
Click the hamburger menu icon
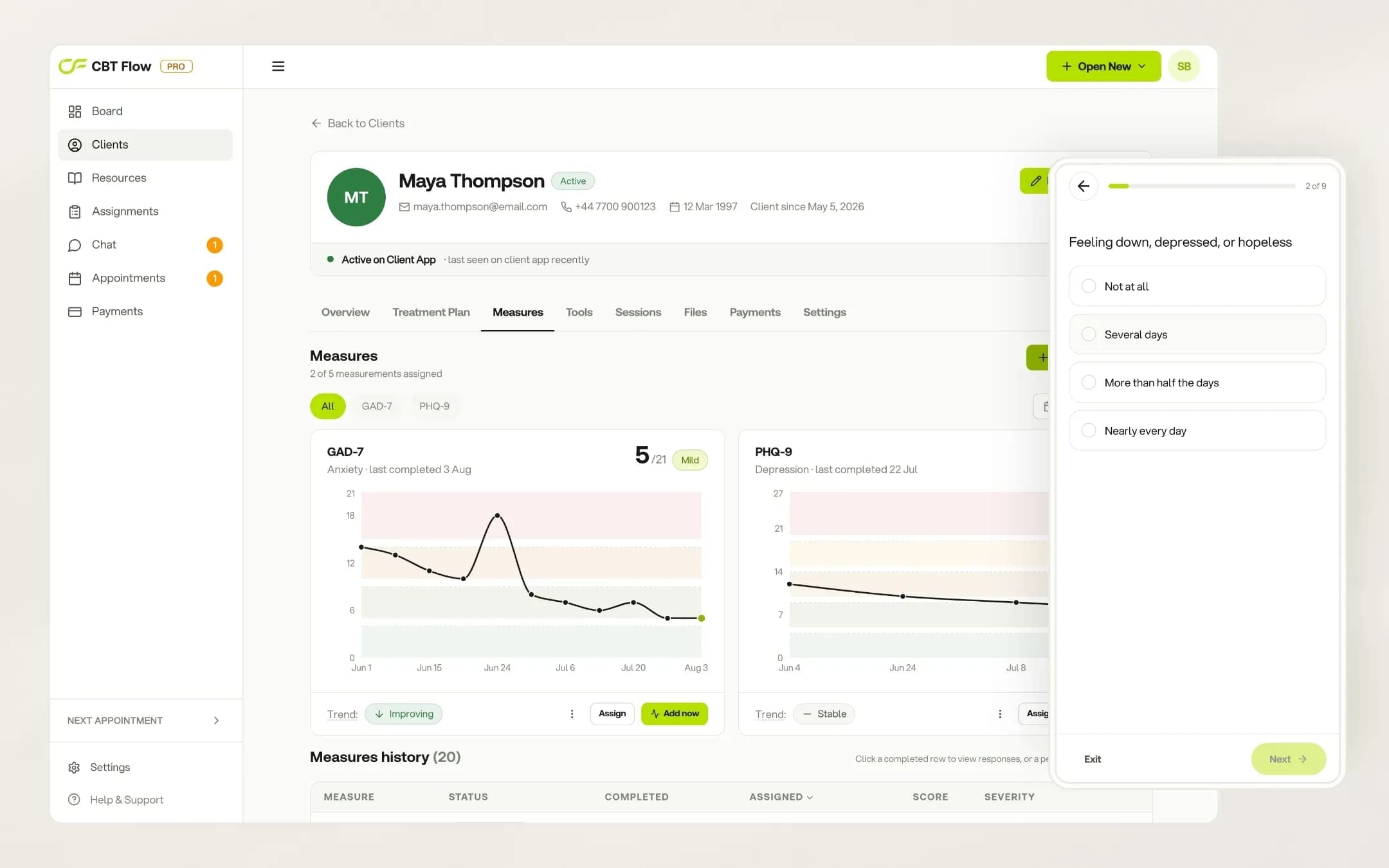pyautogui.click(x=278, y=66)
